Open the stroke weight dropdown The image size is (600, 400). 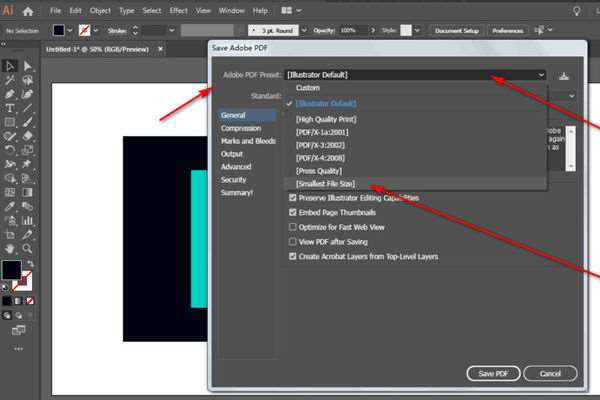(x=172, y=30)
